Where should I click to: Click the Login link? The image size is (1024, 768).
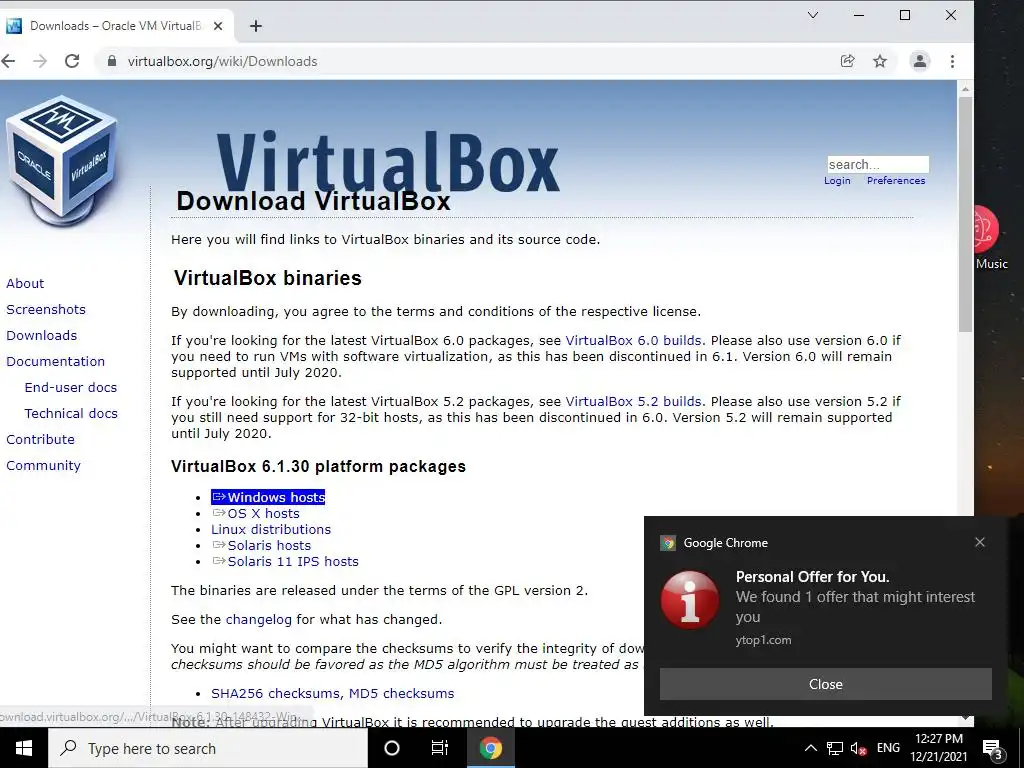point(837,181)
